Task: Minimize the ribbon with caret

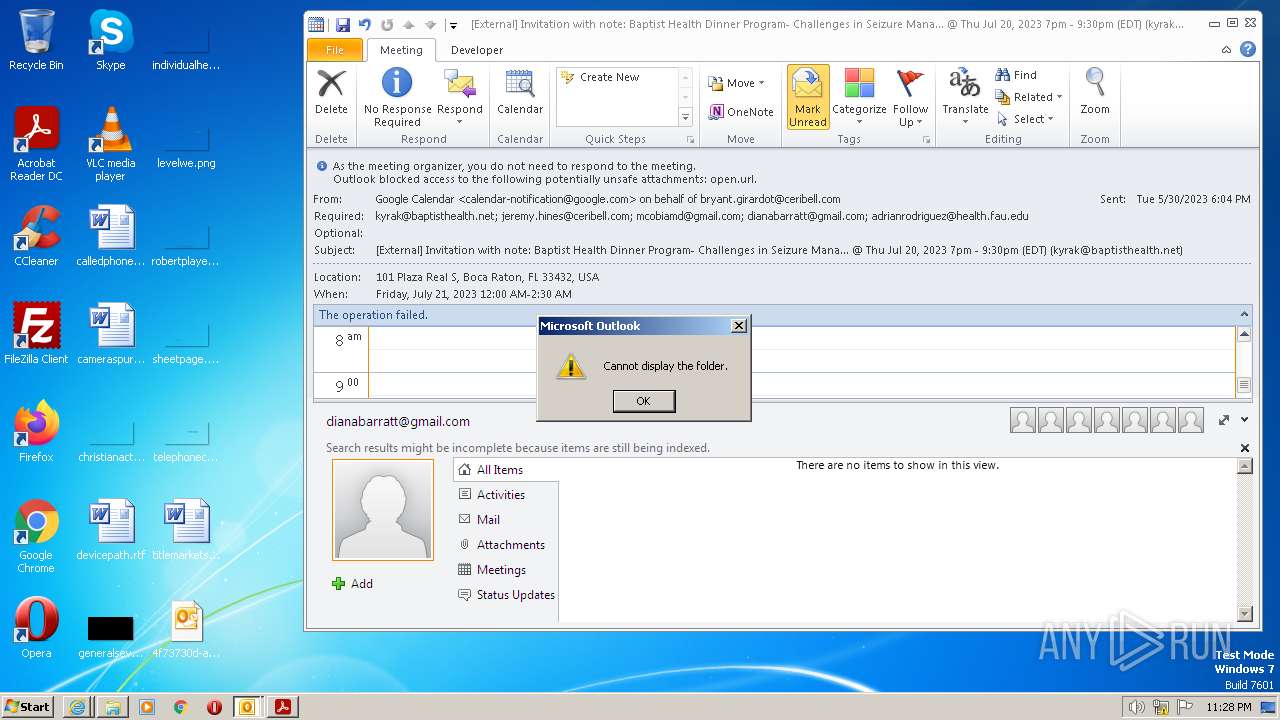Action: click(x=1226, y=49)
